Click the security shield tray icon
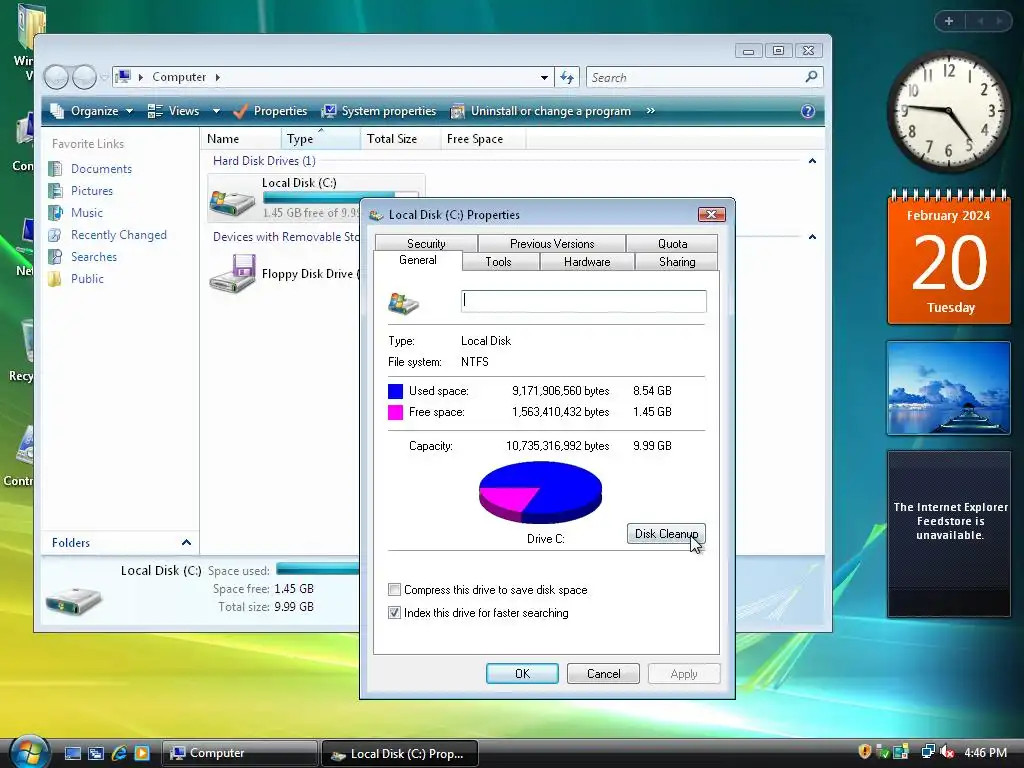This screenshot has width=1024, height=768. pyautogui.click(x=865, y=752)
